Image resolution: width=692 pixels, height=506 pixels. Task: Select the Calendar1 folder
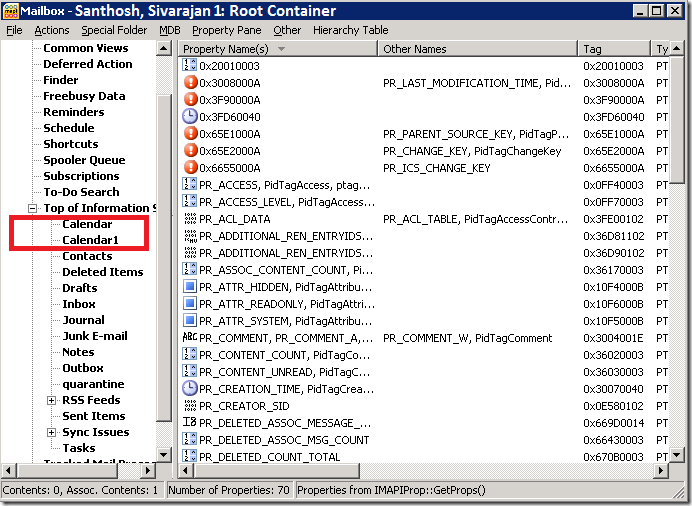pos(90,240)
